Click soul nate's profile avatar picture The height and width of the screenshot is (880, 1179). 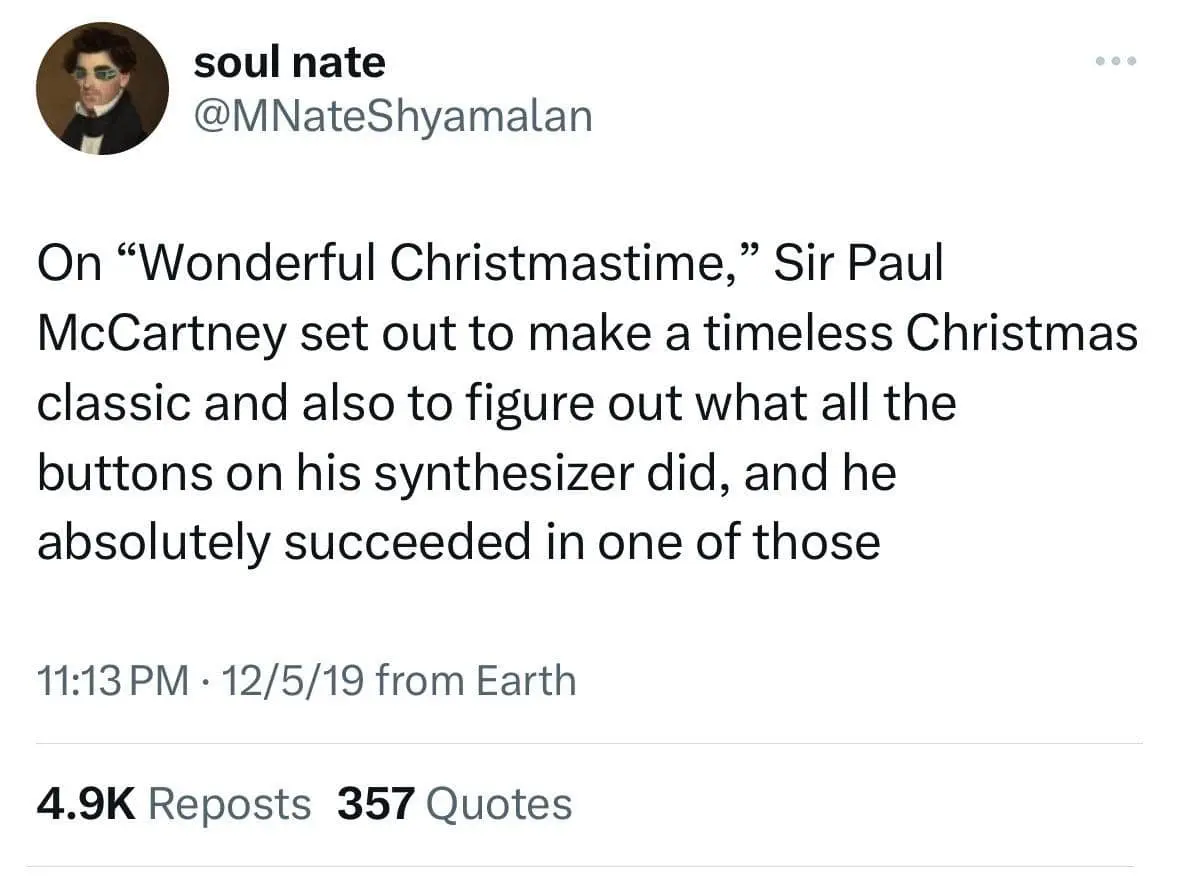click(x=103, y=88)
